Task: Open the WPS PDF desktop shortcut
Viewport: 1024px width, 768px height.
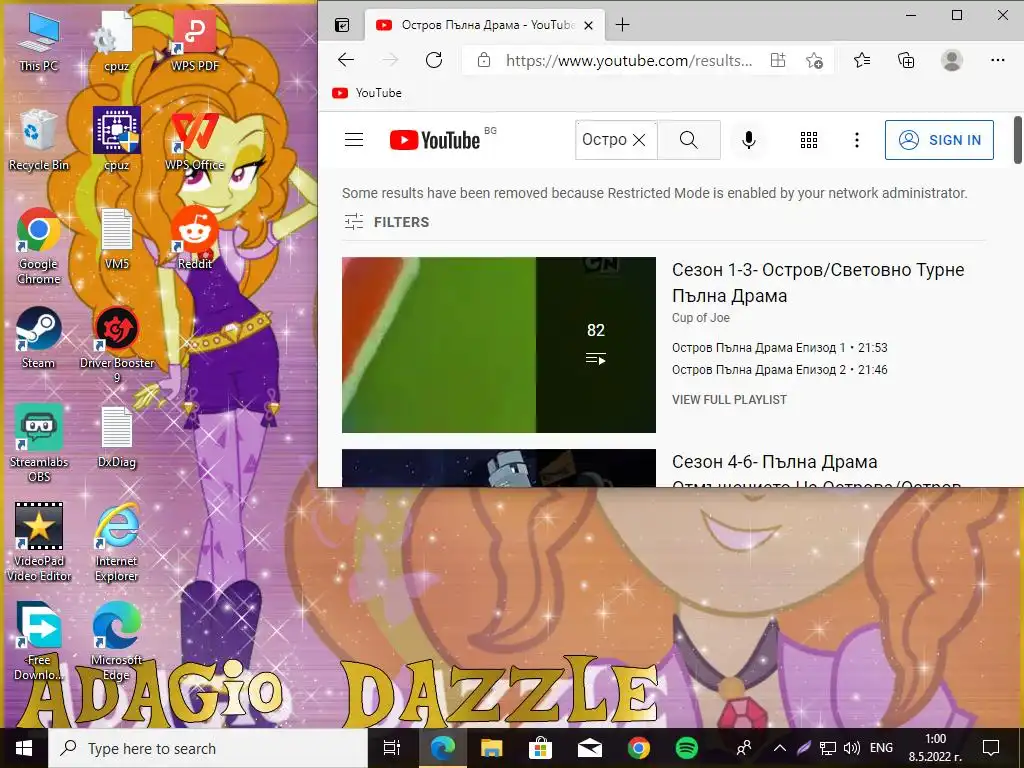Action: [x=195, y=42]
